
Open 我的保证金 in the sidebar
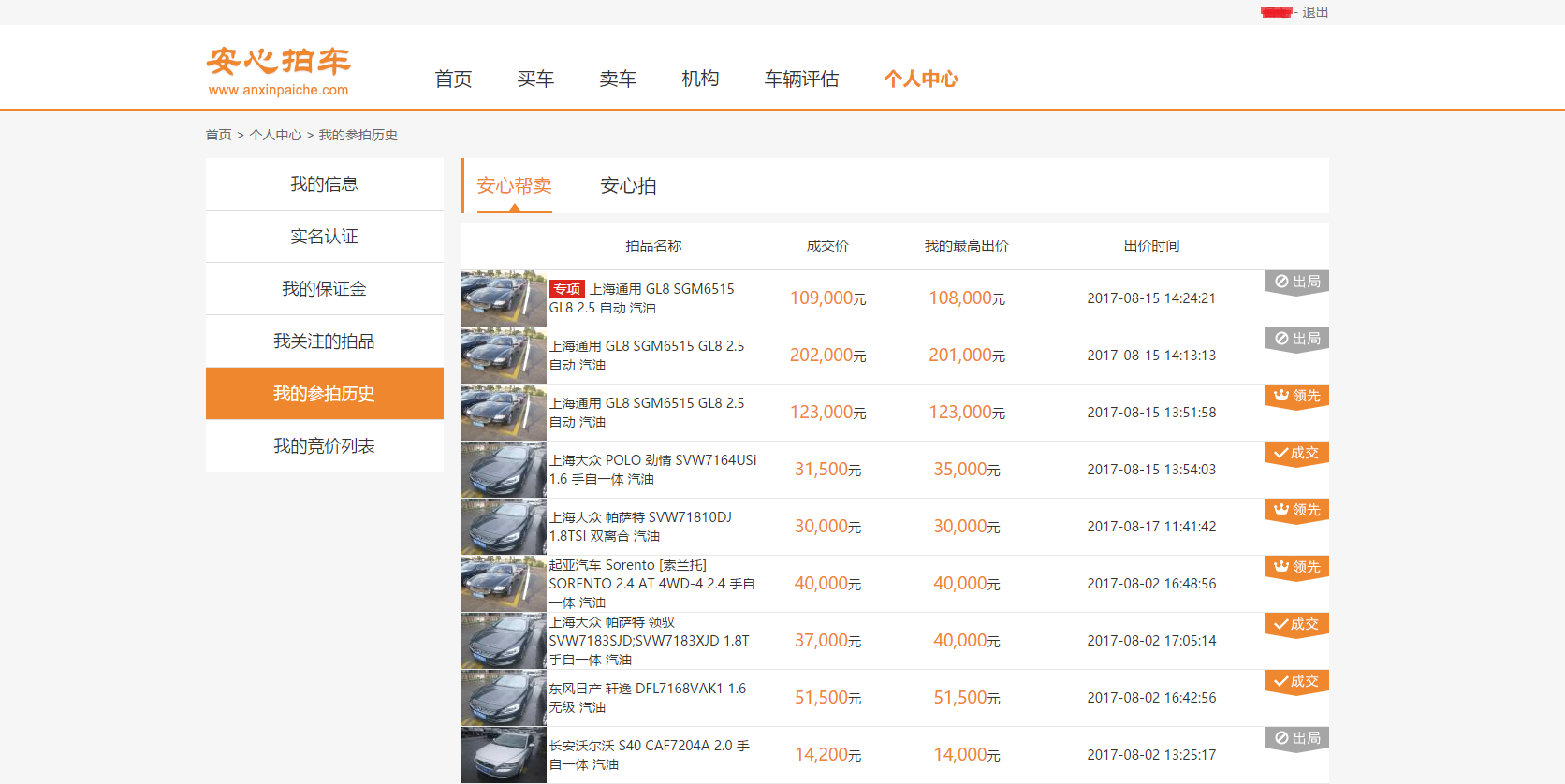[324, 289]
